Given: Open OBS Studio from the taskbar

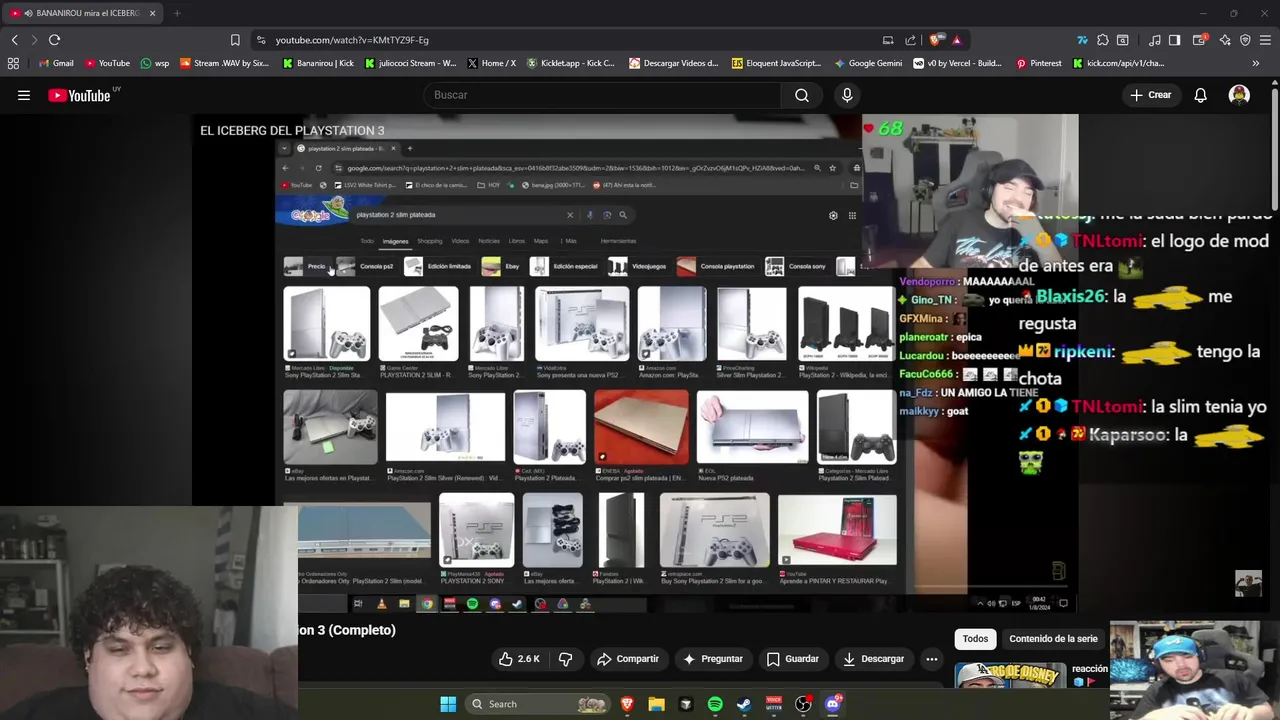Looking at the screenshot, I should pos(803,704).
